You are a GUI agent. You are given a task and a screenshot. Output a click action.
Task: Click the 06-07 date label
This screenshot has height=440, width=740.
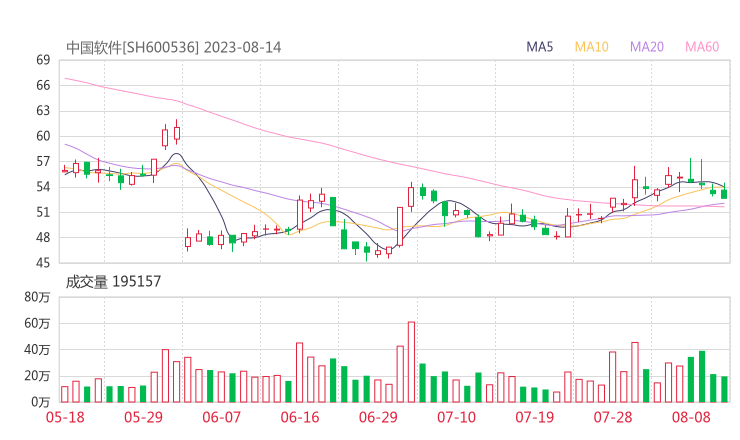coord(221,417)
